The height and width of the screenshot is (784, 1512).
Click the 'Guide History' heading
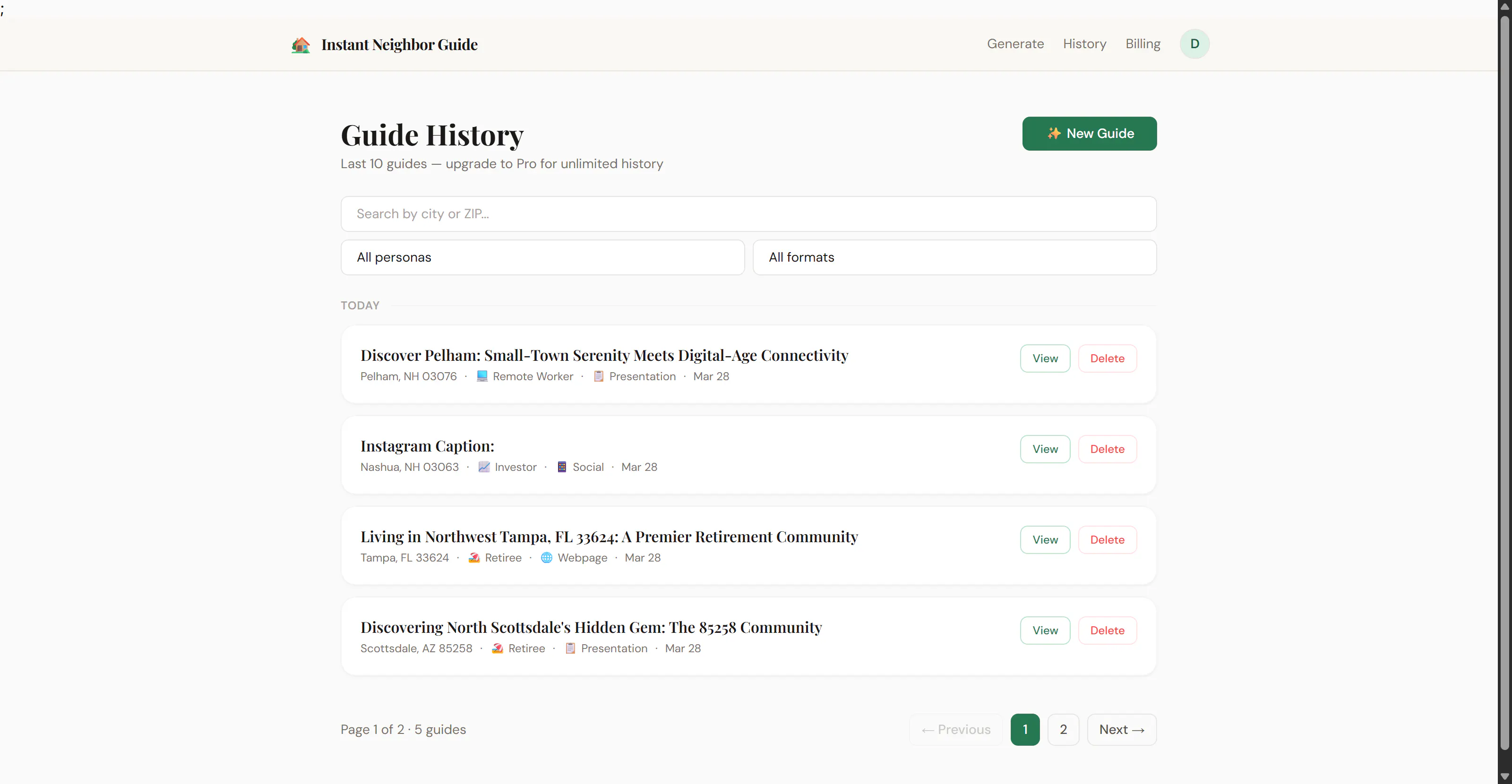(x=432, y=136)
